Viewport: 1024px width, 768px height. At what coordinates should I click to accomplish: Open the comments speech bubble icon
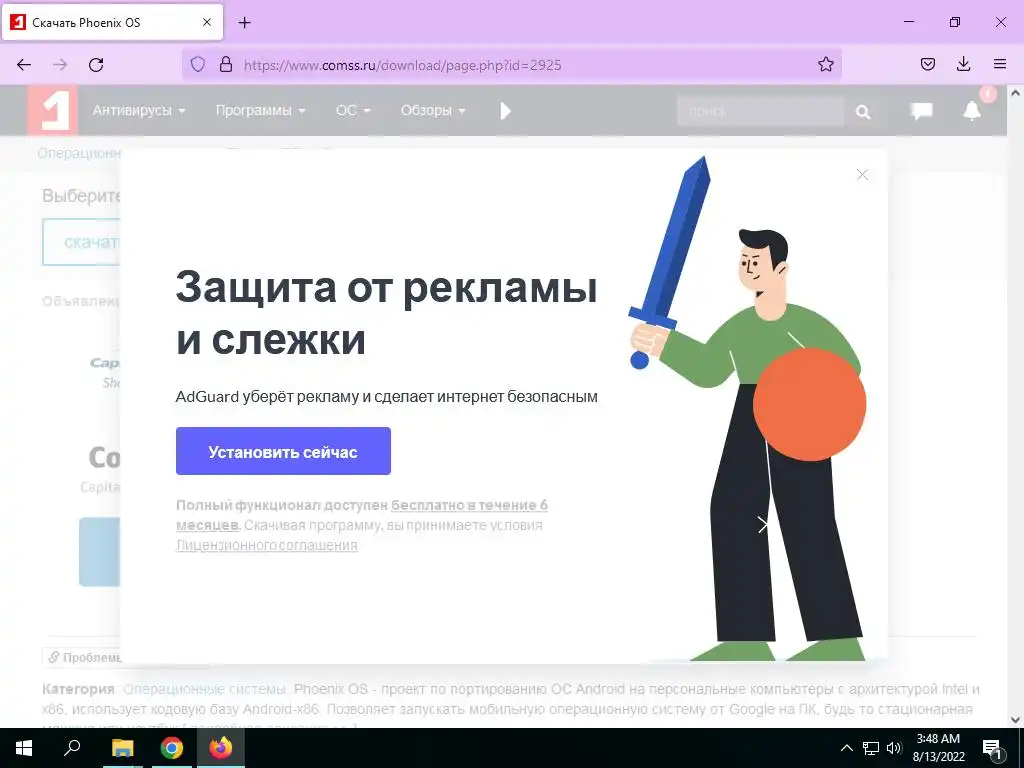(921, 111)
